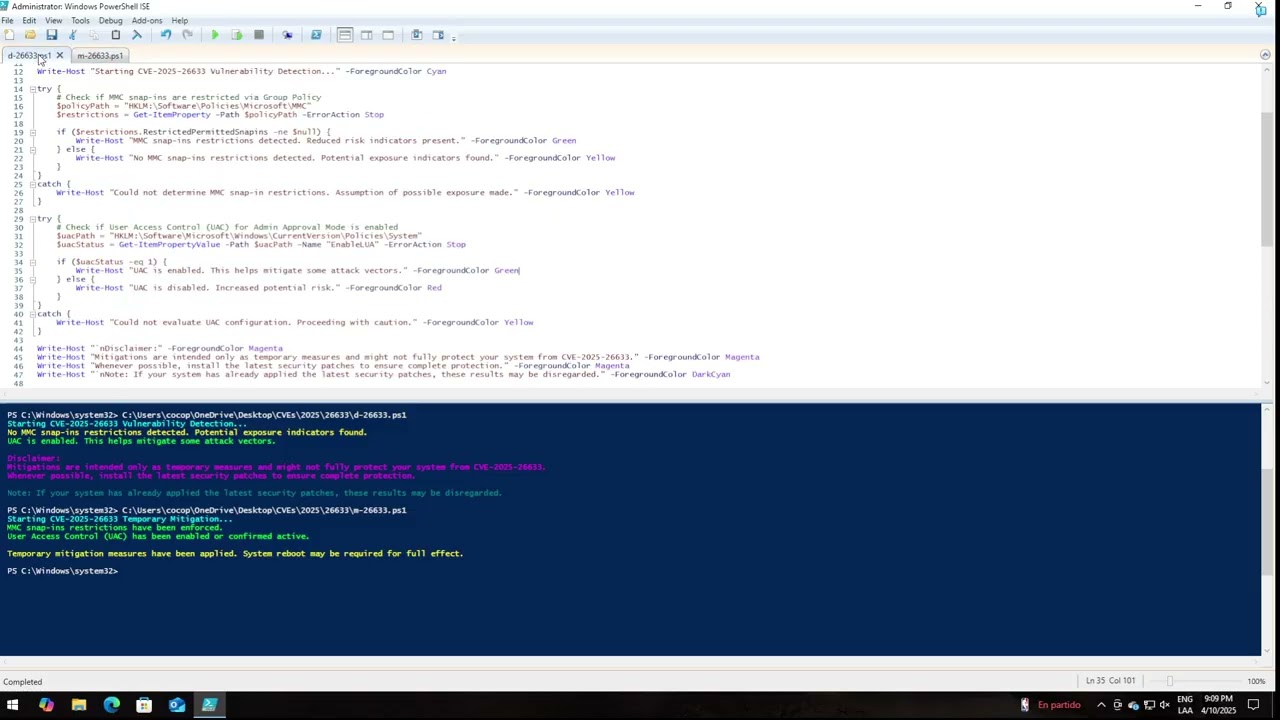Switch to the m-26633.ps1 tab
Image resolution: width=1280 pixels, height=720 pixels.
(x=100, y=56)
